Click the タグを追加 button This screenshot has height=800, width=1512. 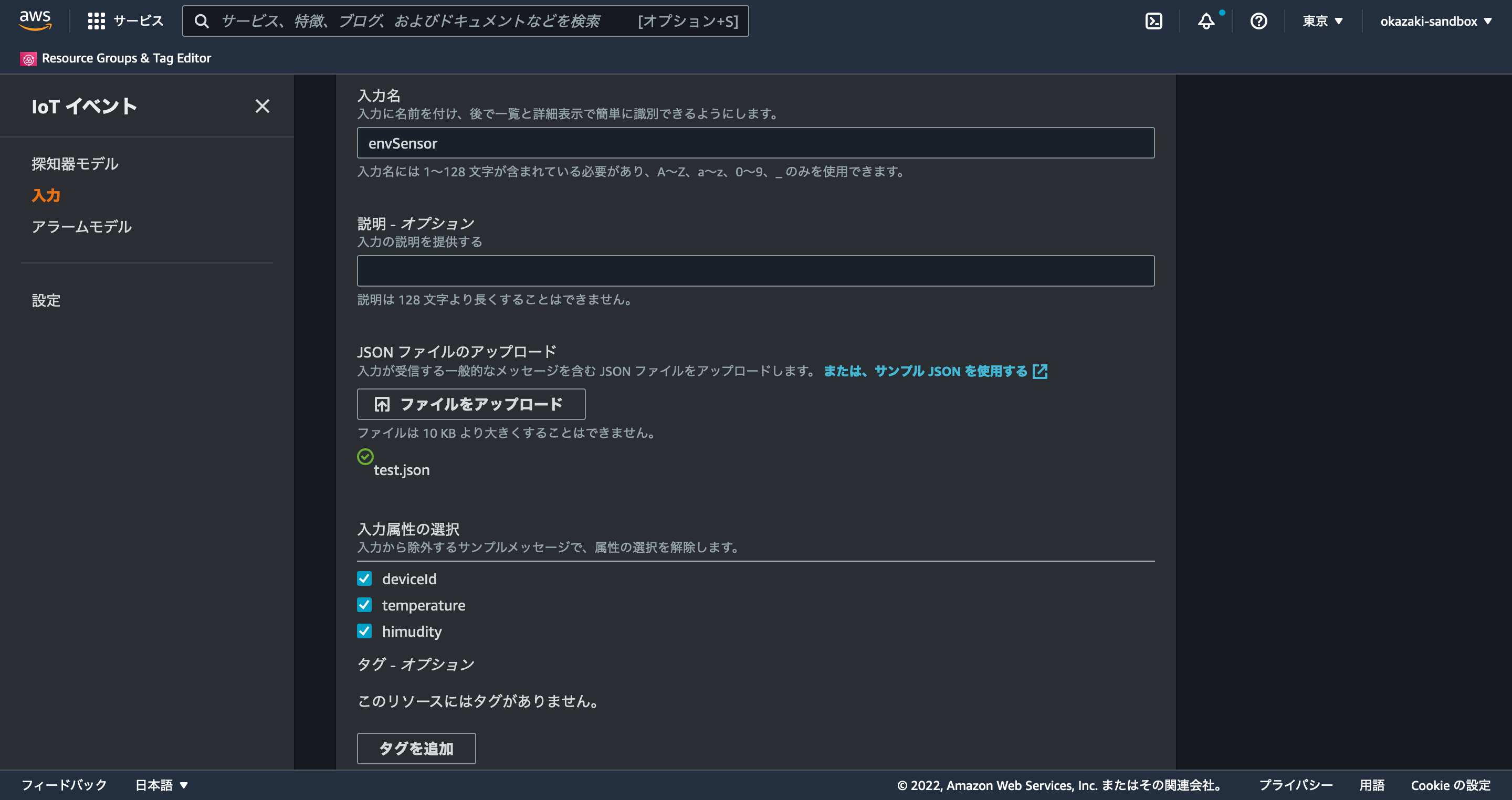coord(416,749)
